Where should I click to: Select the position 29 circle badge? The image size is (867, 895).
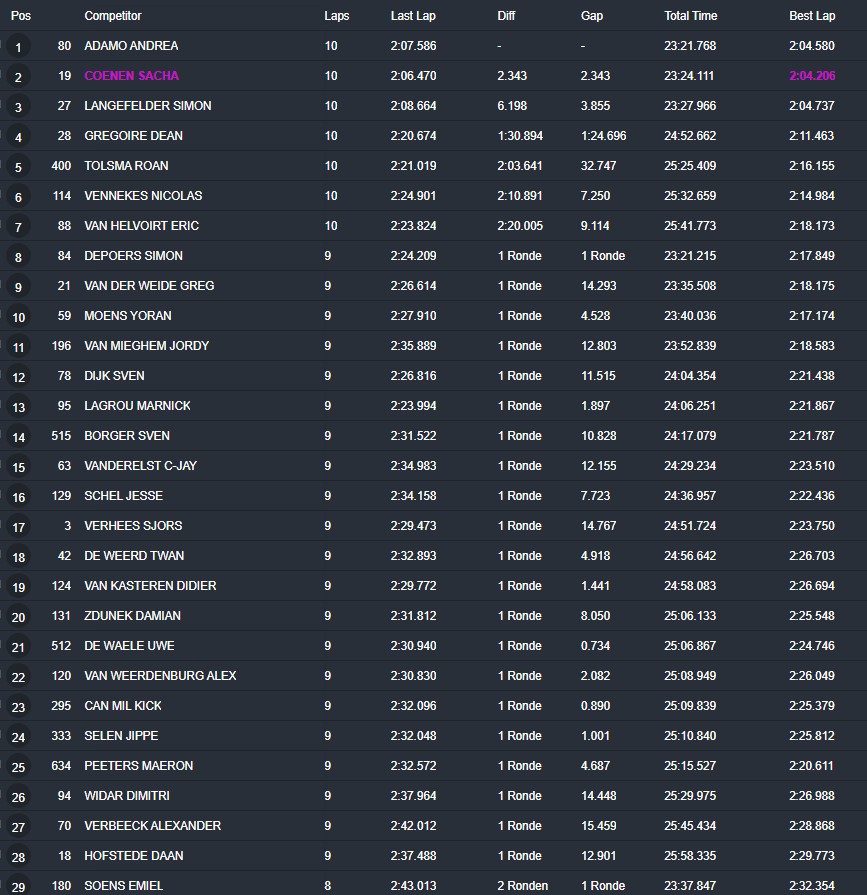click(19, 886)
